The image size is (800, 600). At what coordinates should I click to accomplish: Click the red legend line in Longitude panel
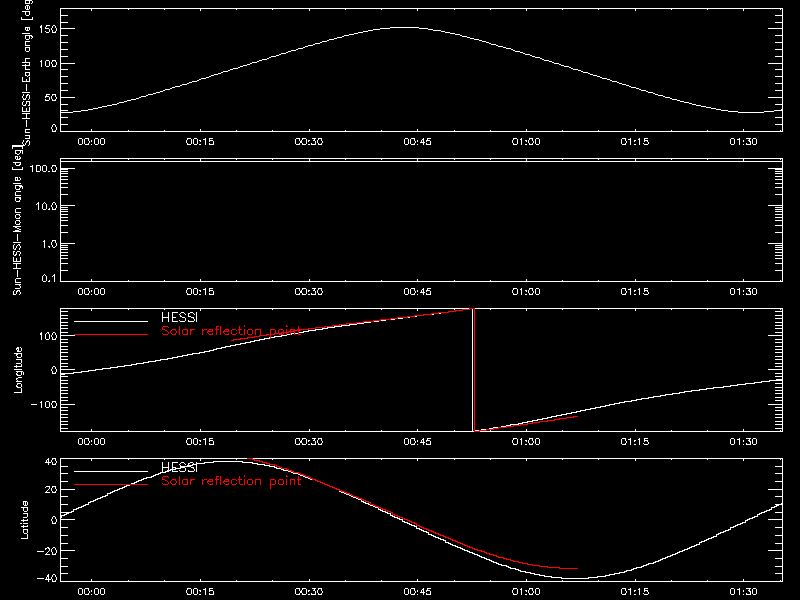(x=111, y=335)
